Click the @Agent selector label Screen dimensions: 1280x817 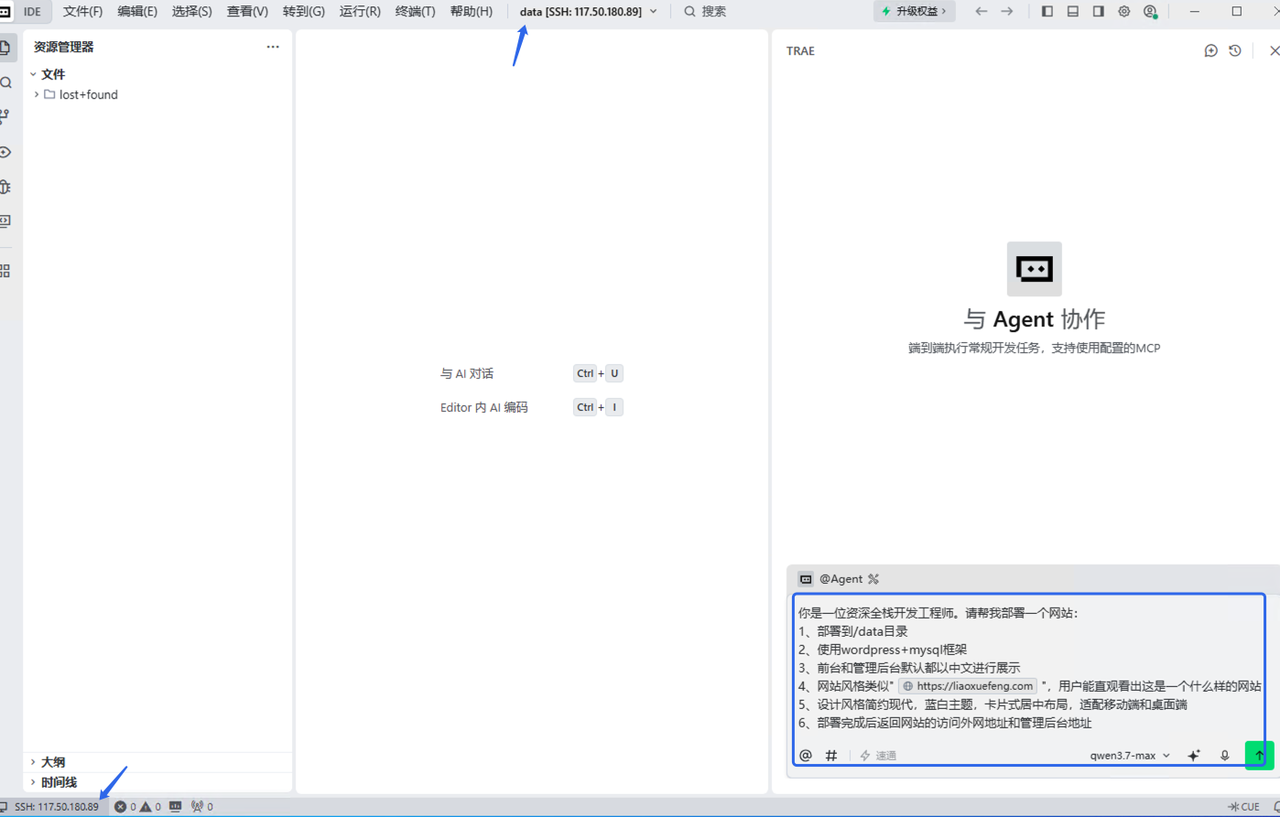pyautogui.click(x=841, y=579)
